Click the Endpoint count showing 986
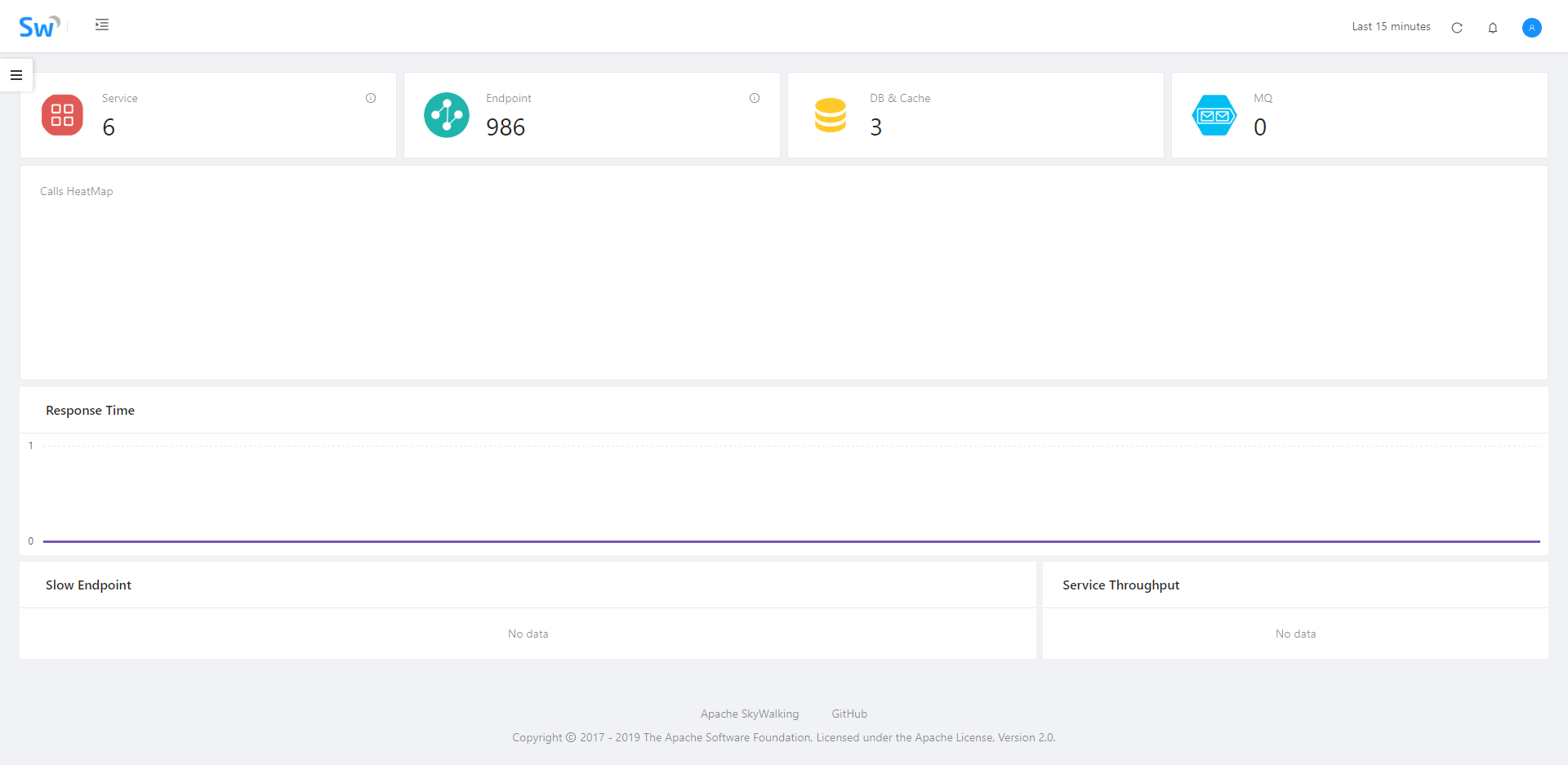 coord(506,127)
